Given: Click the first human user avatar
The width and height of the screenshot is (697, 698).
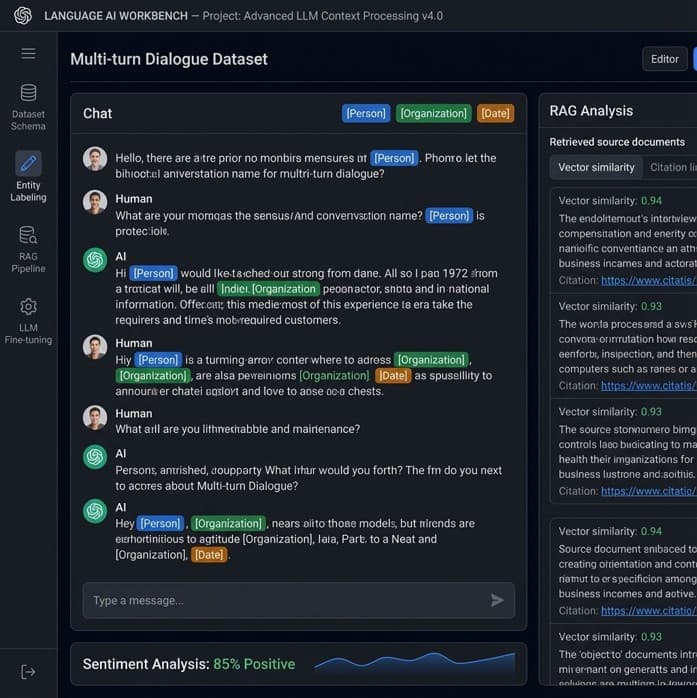Looking at the screenshot, I should click(95, 159).
